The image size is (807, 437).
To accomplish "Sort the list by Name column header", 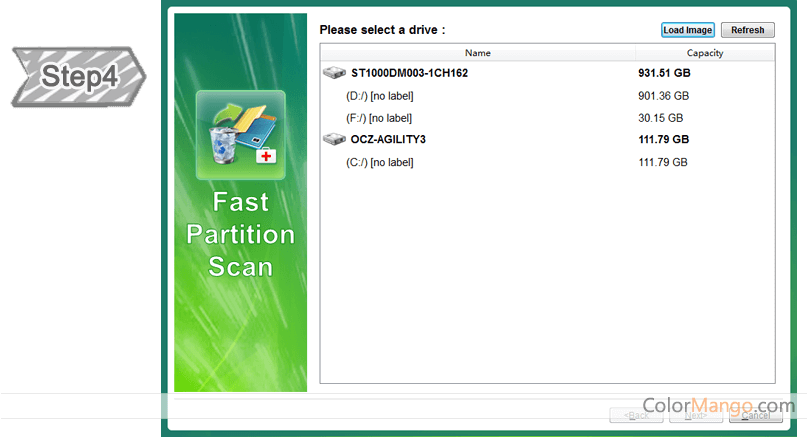I will [x=477, y=53].
